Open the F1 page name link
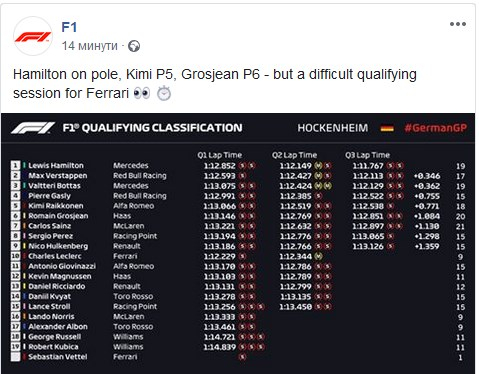The width and height of the screenshot is (479, 374). (69, 27)
